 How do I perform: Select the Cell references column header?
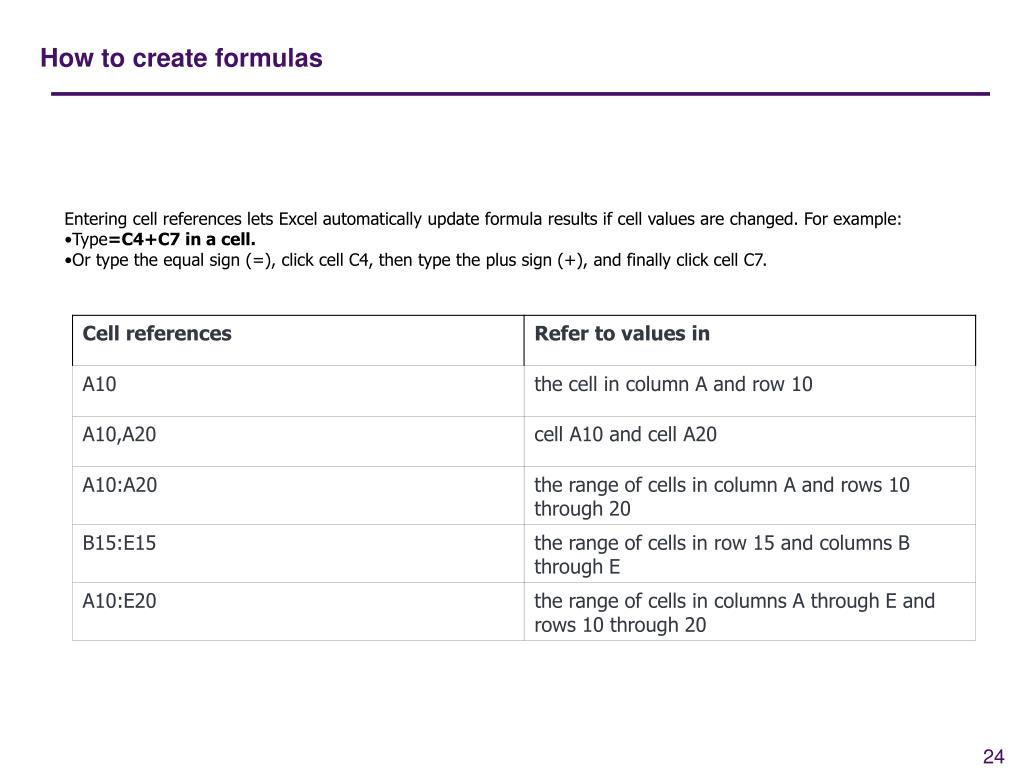tap(157, 334)
